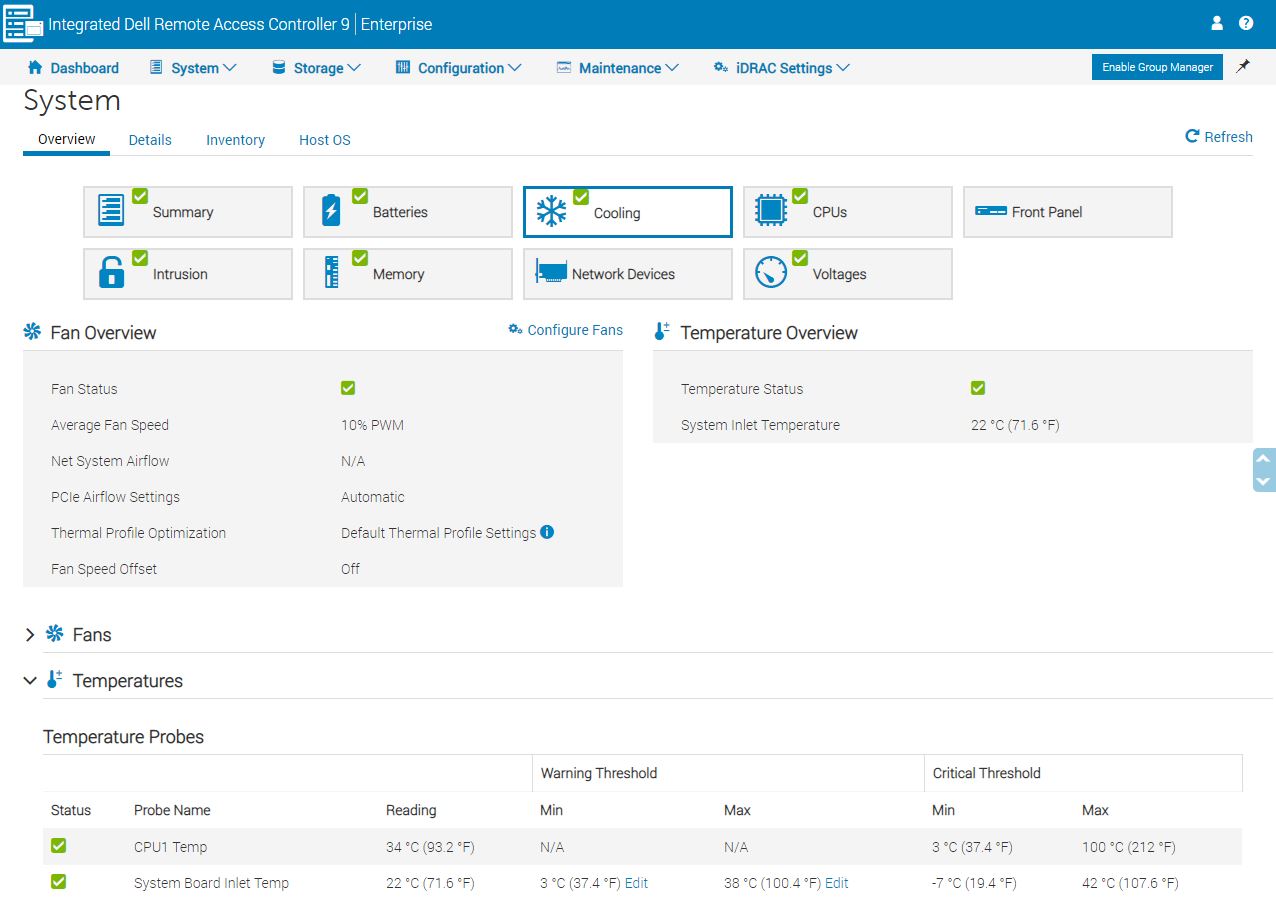
Task: Switch to the Host OS tab
Action: click(x=324, y=140)
